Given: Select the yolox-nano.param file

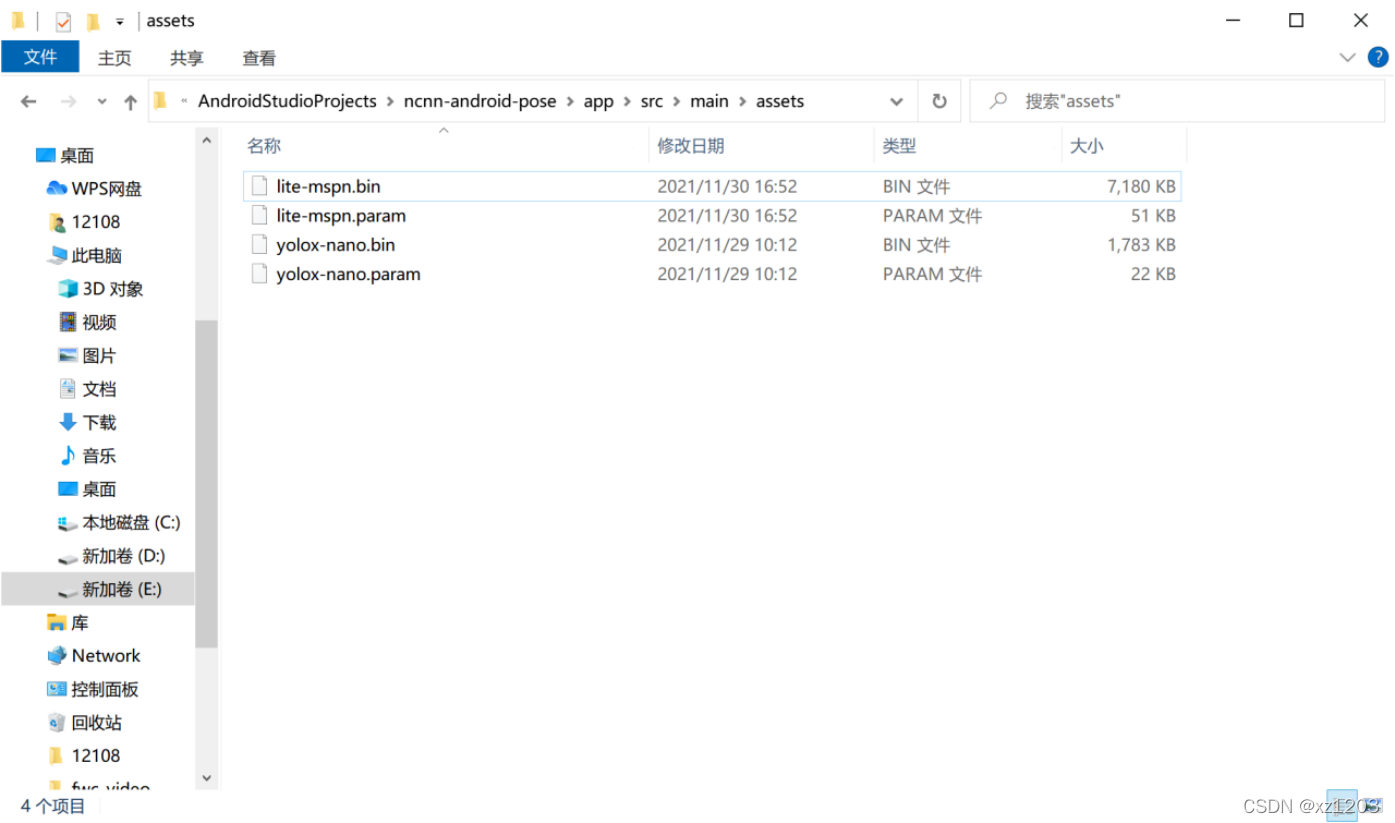Looking at the screenshot, I should [x=712, y=274].
